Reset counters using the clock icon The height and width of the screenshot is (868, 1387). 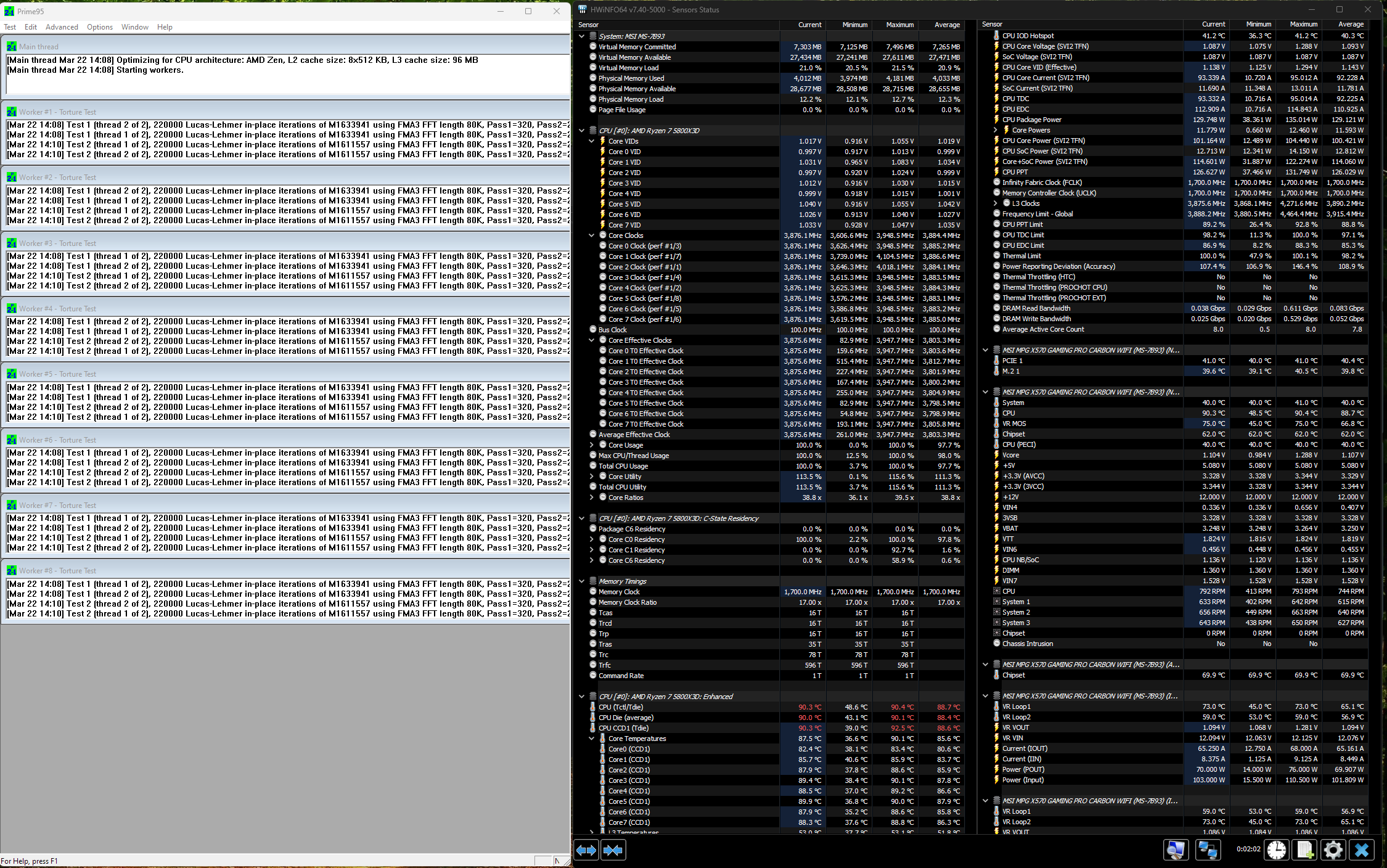[1277, 850]
